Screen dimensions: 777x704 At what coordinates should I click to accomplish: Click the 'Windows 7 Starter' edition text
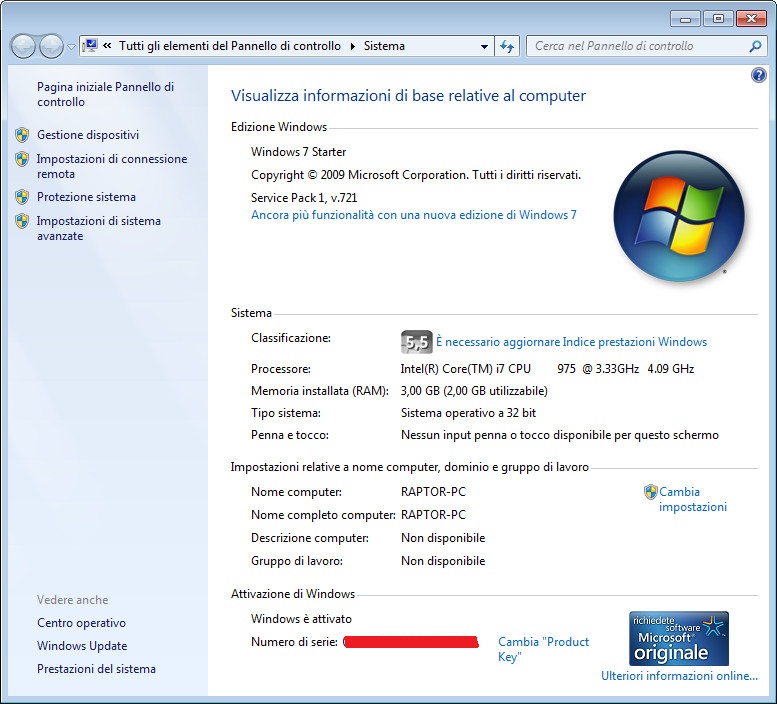298,152
